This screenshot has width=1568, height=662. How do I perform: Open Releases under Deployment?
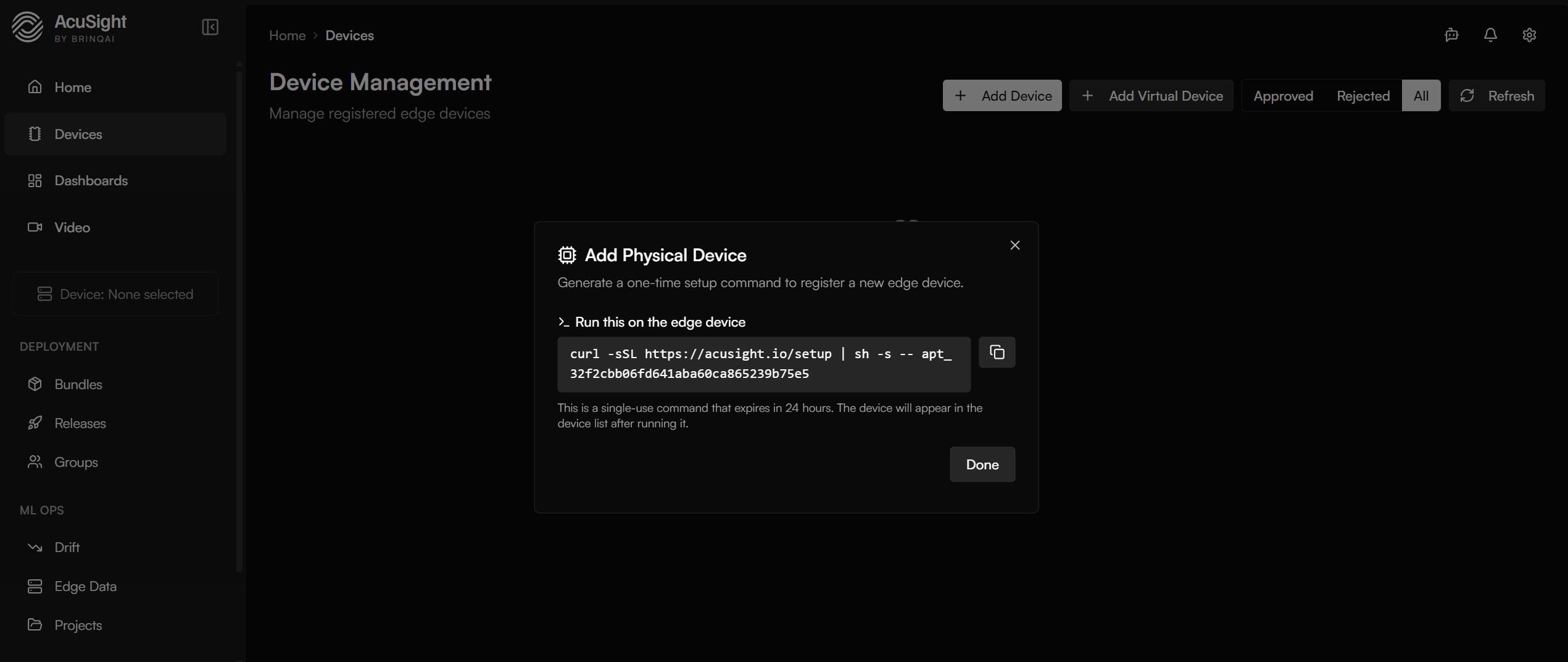(115, 423)
